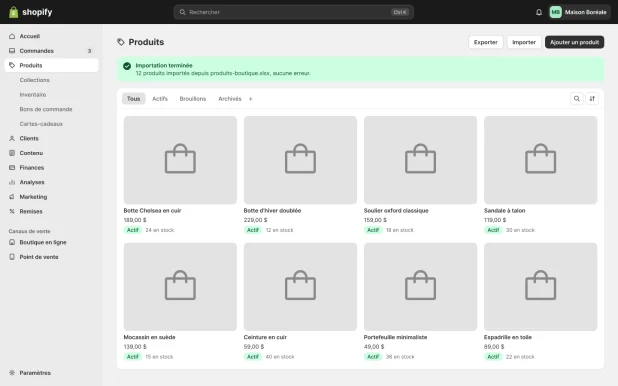Select the Tous tab
Screen dimensions: 618x386
coord(133,99)
